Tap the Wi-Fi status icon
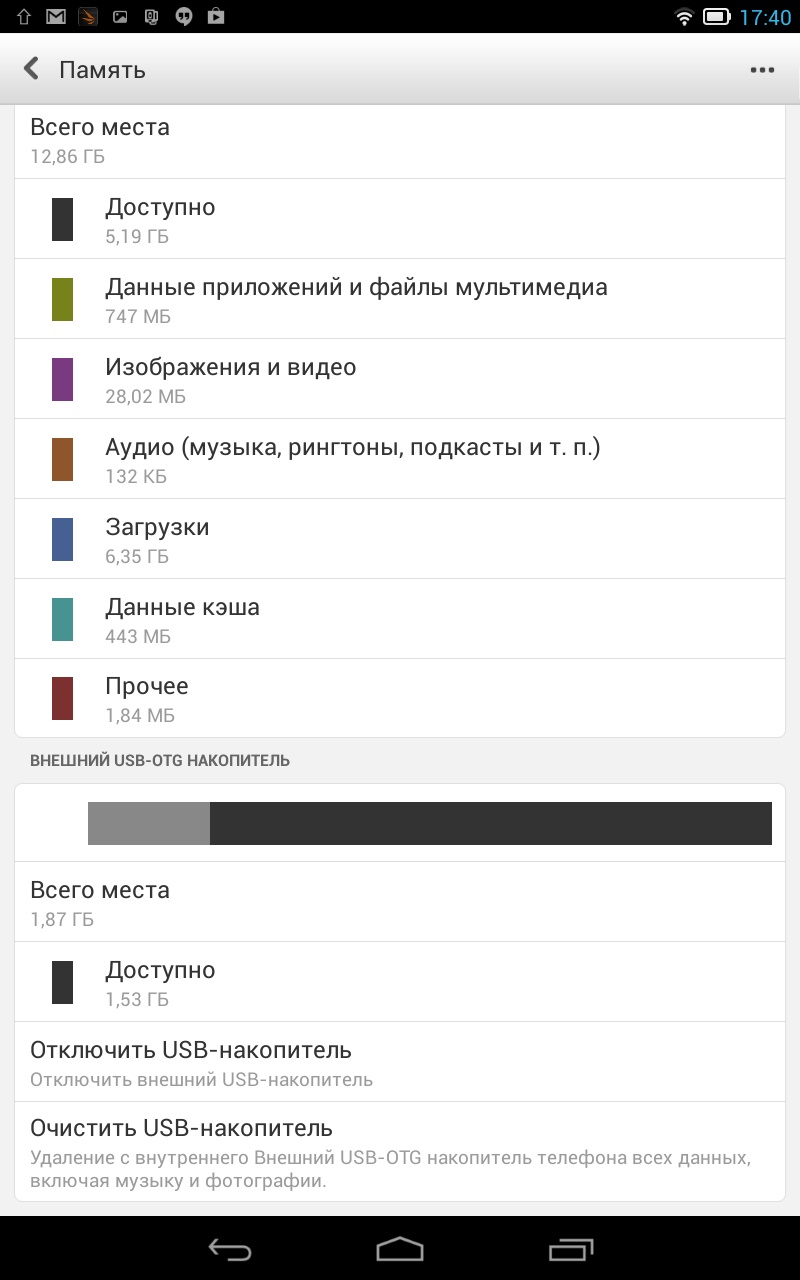Image resolution: width=800 pixels, height=1280 pixels. point(684,17)
